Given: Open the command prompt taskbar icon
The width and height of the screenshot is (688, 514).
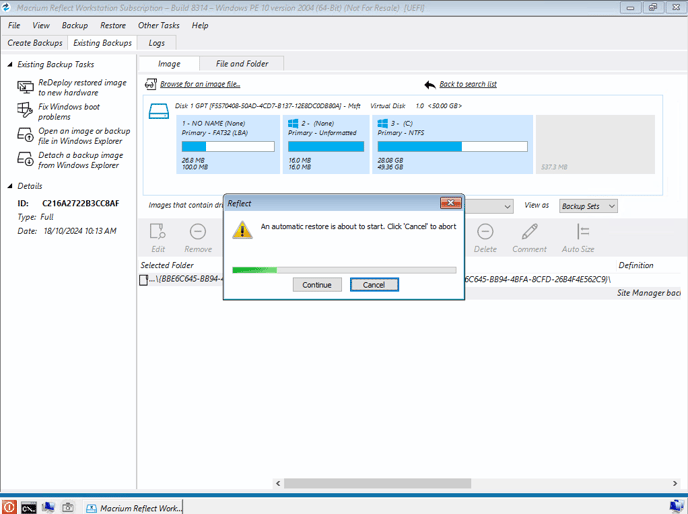Looking at the screenshot, I should click(29, 507).
